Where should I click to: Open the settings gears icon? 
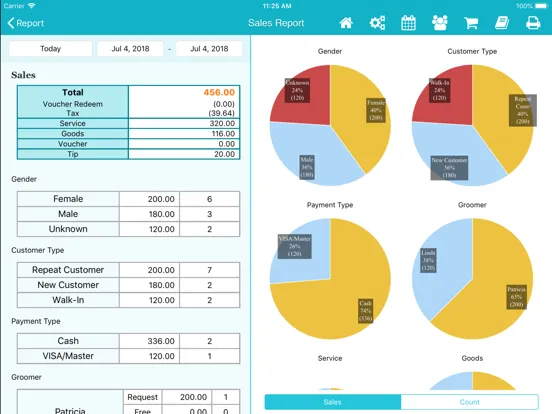377,23
